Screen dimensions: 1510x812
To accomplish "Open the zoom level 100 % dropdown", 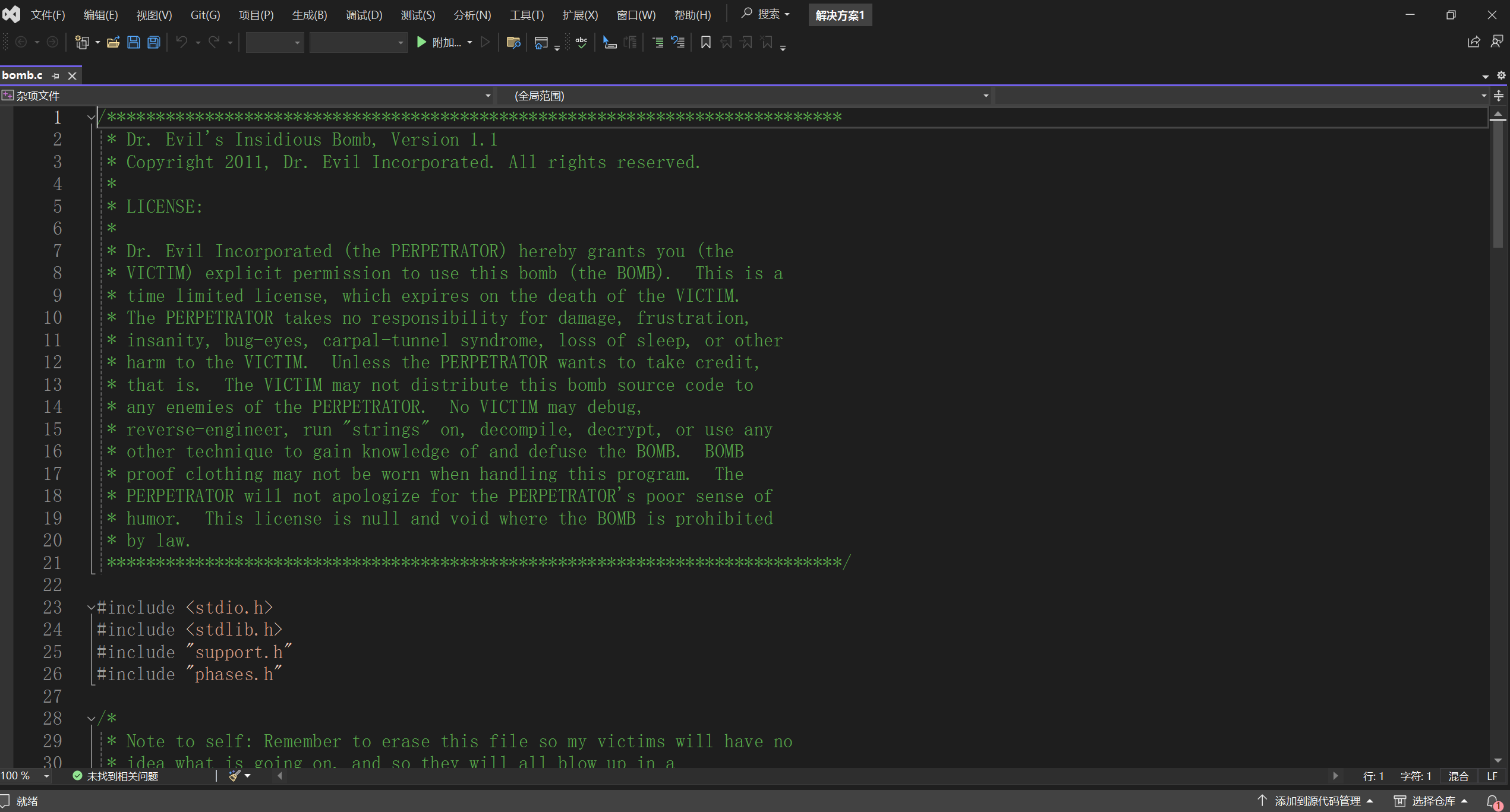I will [x=46, y=776].
